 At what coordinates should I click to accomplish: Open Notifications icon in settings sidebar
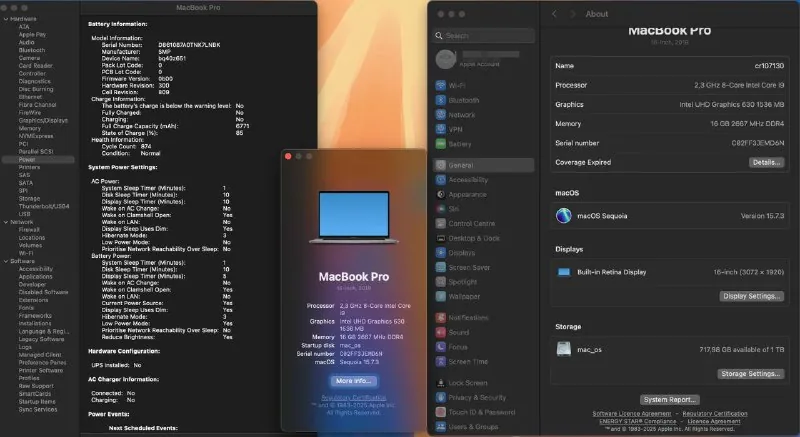tap(441, 317)
